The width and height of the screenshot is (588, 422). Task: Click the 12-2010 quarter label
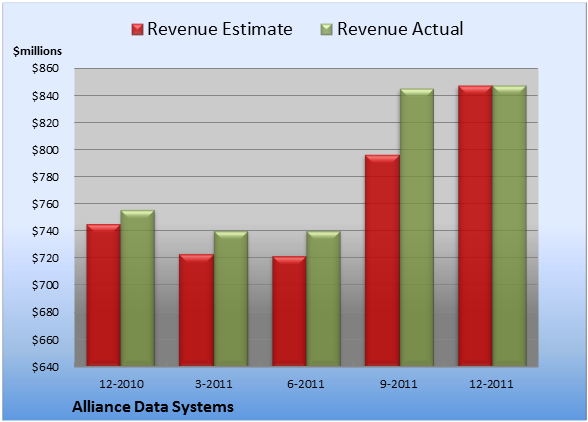pyautogui.click(x=121, y=384)
